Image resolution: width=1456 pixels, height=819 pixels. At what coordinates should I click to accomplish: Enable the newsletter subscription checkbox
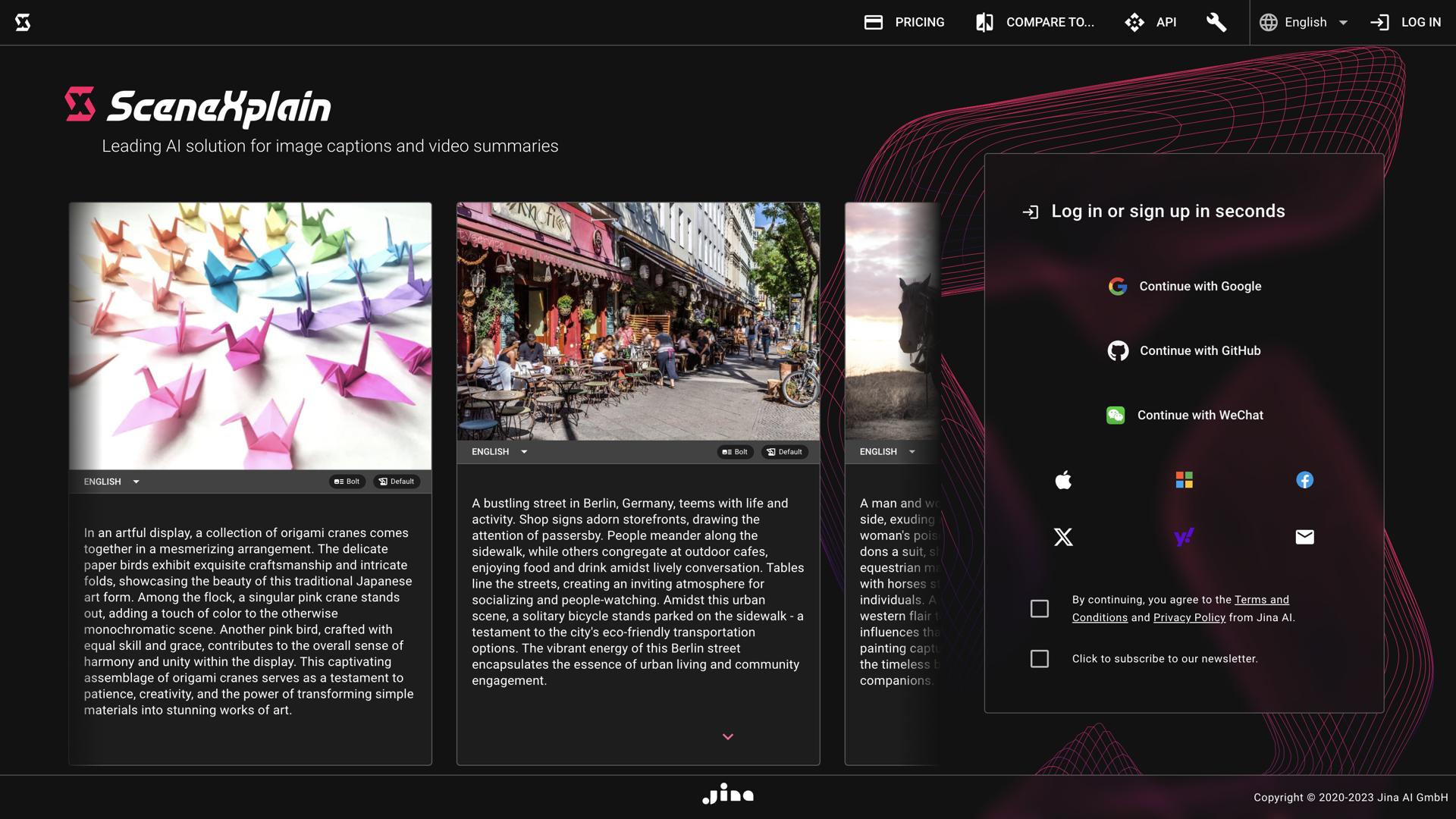click(1040, 659)
